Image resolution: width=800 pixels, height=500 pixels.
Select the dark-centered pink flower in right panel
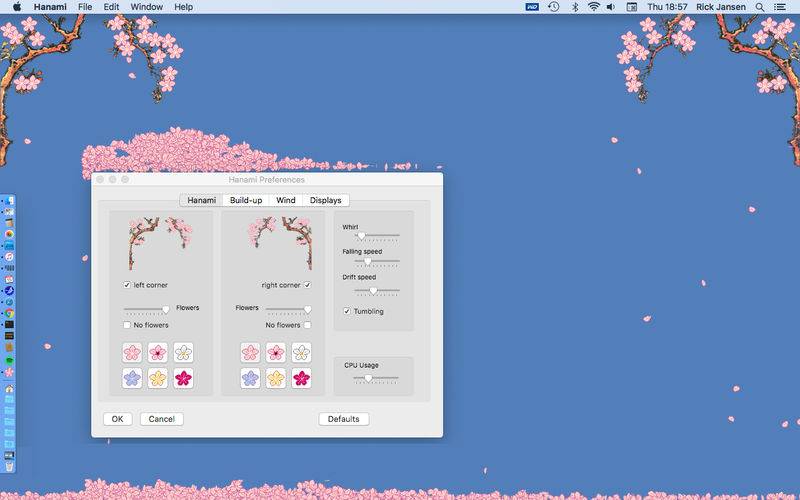pyautogui.click(x=276, y=353)
